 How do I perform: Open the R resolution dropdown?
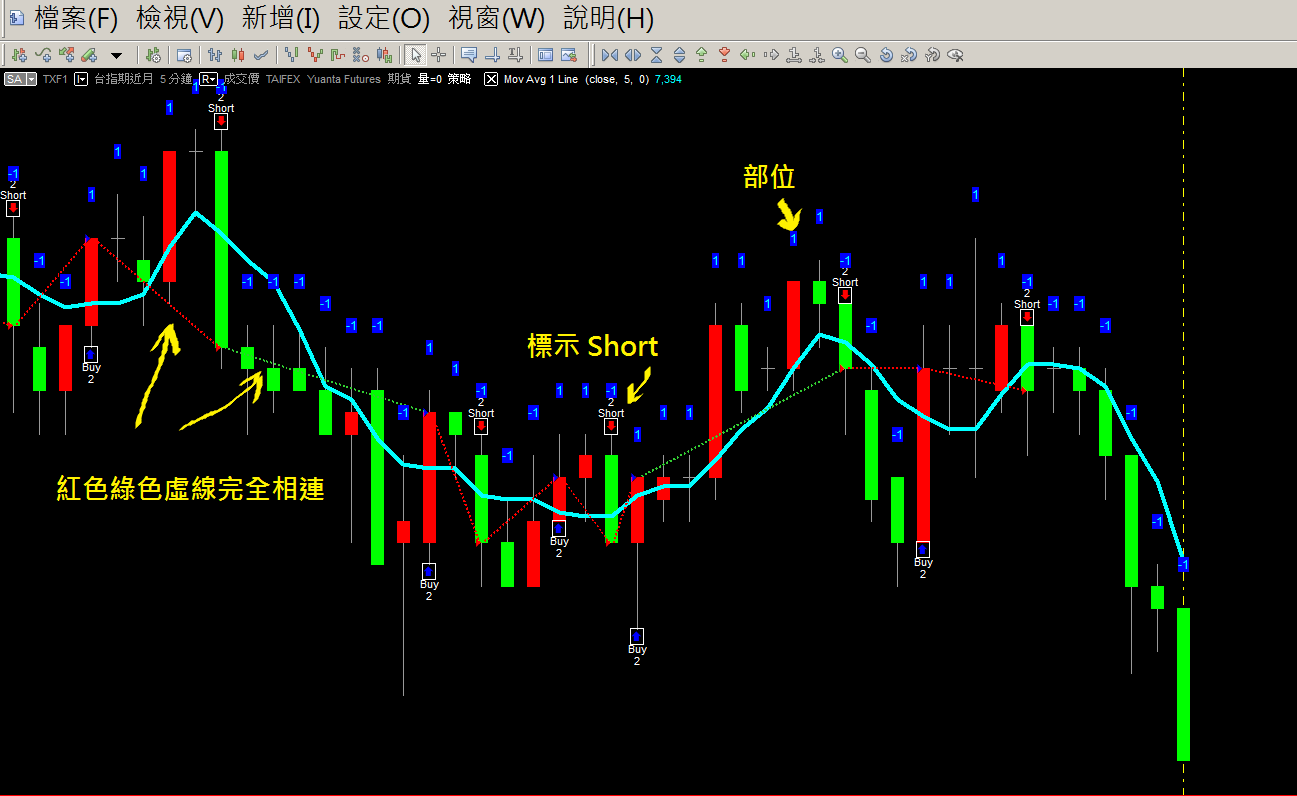208,79
